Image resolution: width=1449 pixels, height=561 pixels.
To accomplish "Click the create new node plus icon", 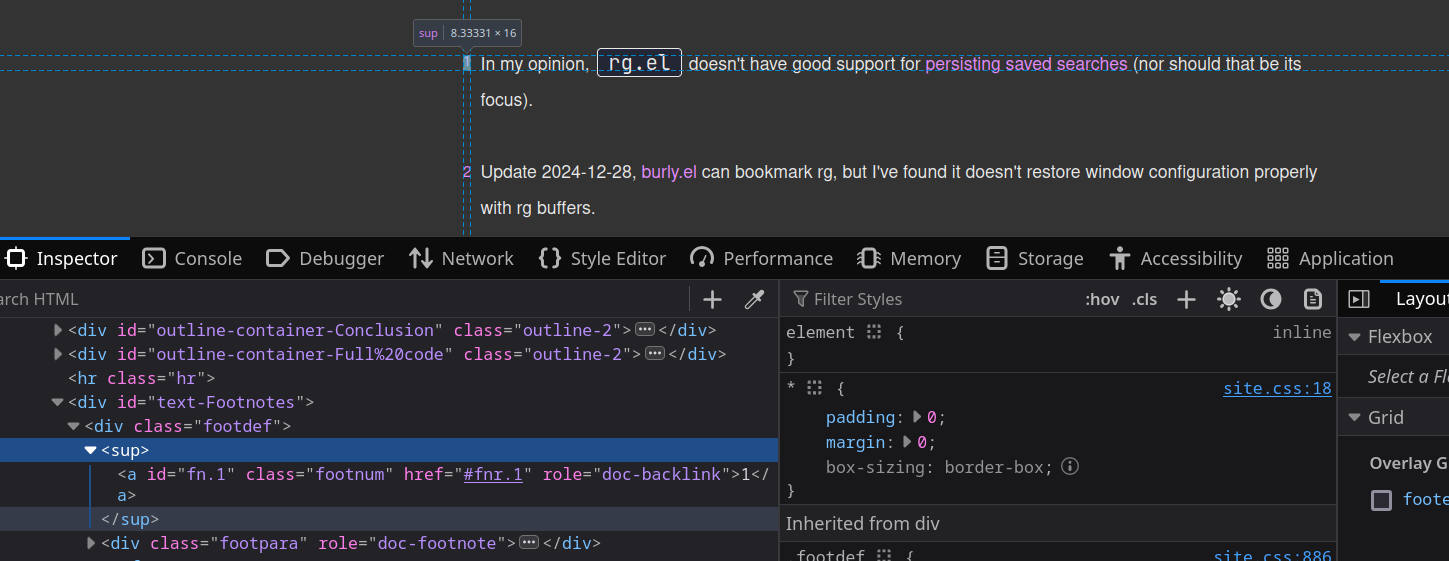I will [712, 299].
